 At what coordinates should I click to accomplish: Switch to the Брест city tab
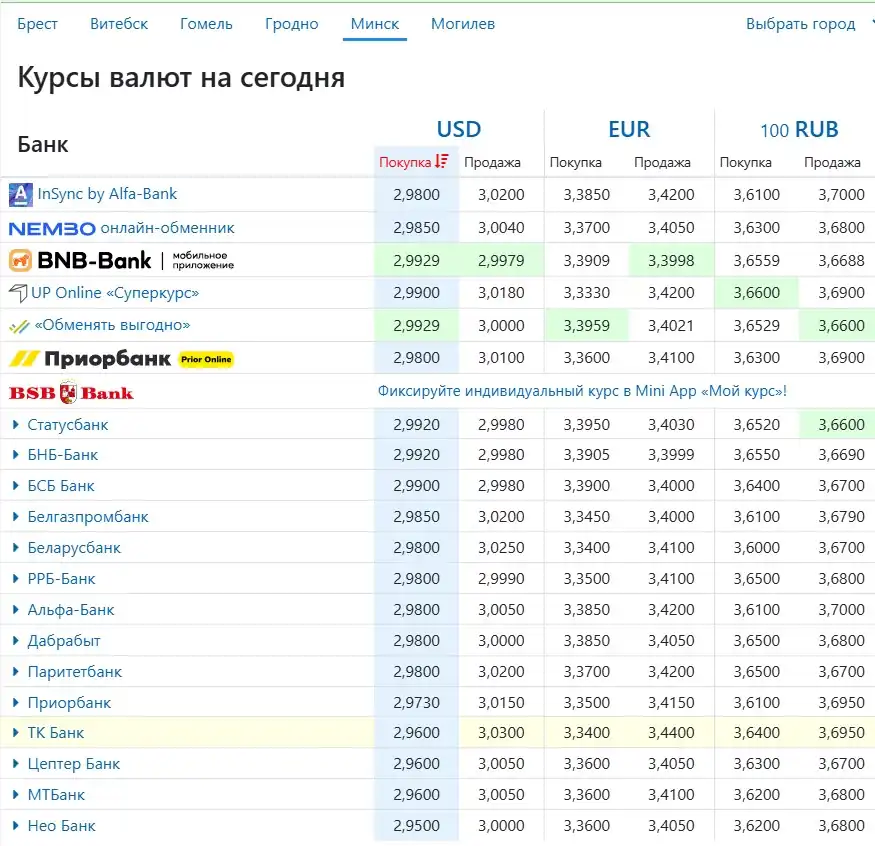(x=37, y=24)
